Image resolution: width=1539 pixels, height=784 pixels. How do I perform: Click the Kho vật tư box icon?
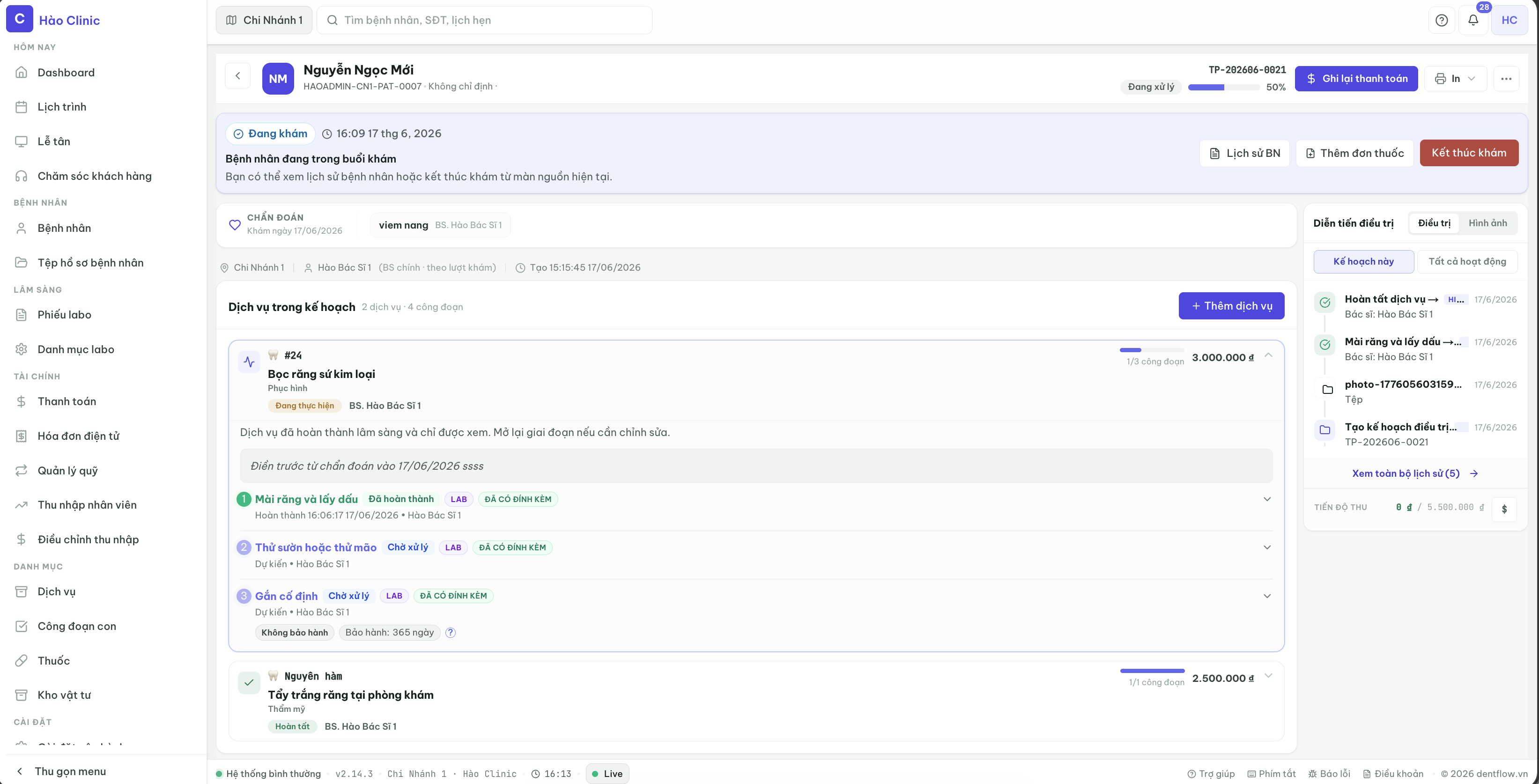[x=22, y=695]
